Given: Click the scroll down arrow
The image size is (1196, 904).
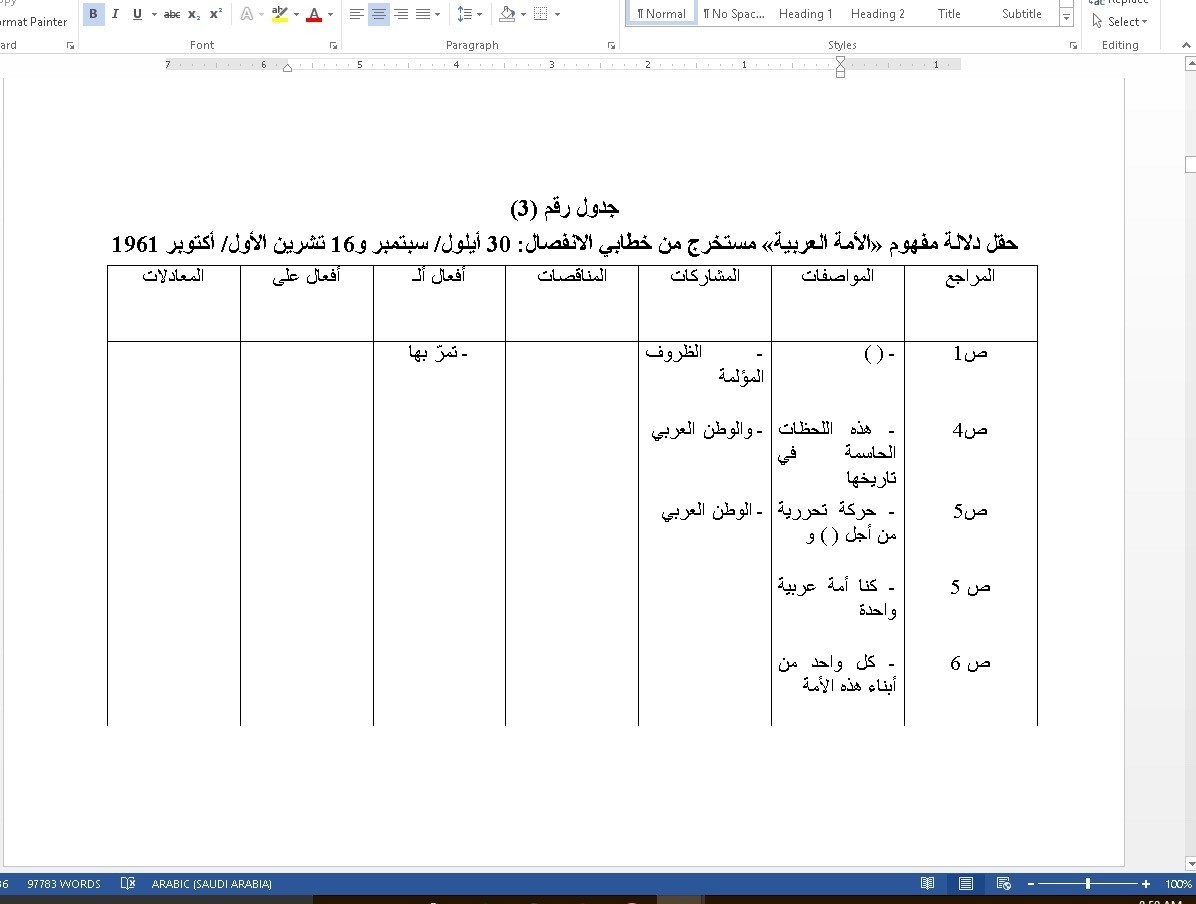Looking at the screenshot, I should (x=1191, y=864).
